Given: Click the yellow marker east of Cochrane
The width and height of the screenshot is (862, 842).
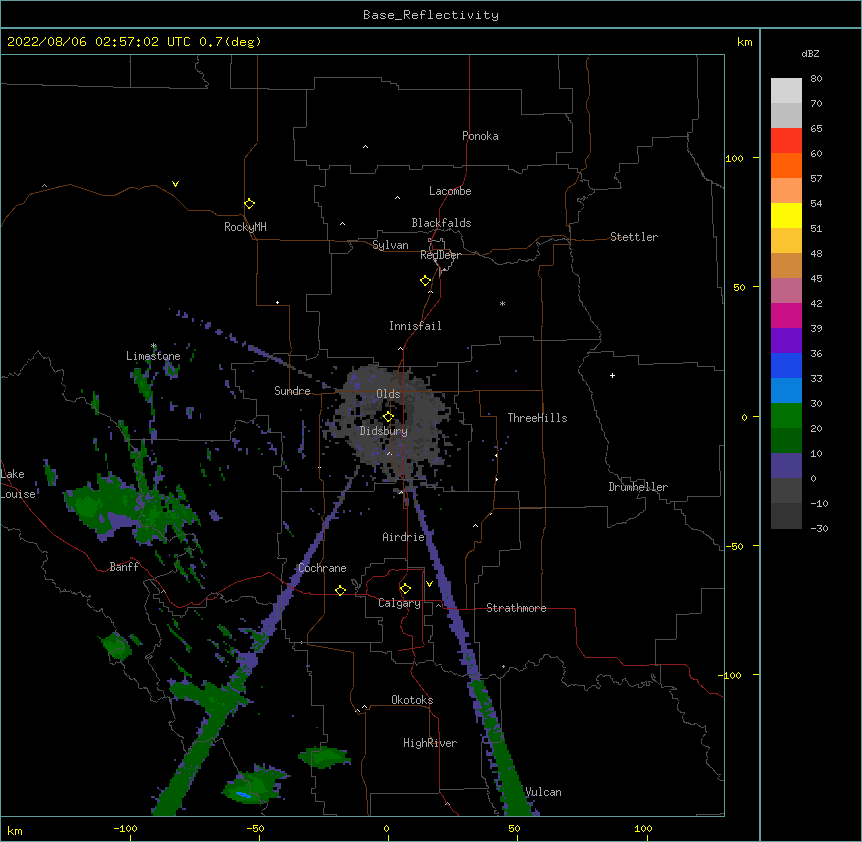Looking at the screenshot, I should click(340, 590).
